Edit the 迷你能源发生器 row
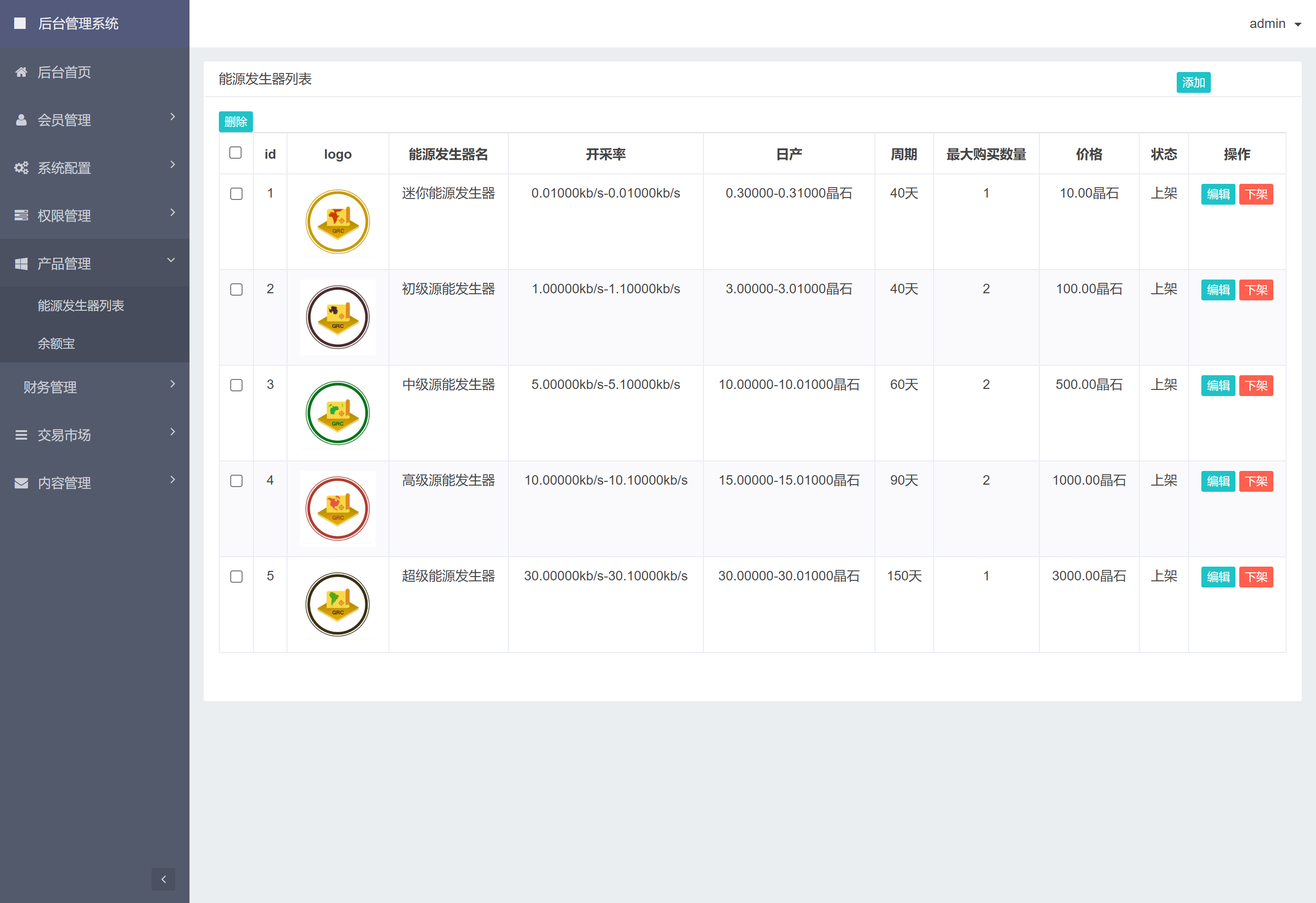The width and height of the screenshot is (1316, 903). 1218,194
